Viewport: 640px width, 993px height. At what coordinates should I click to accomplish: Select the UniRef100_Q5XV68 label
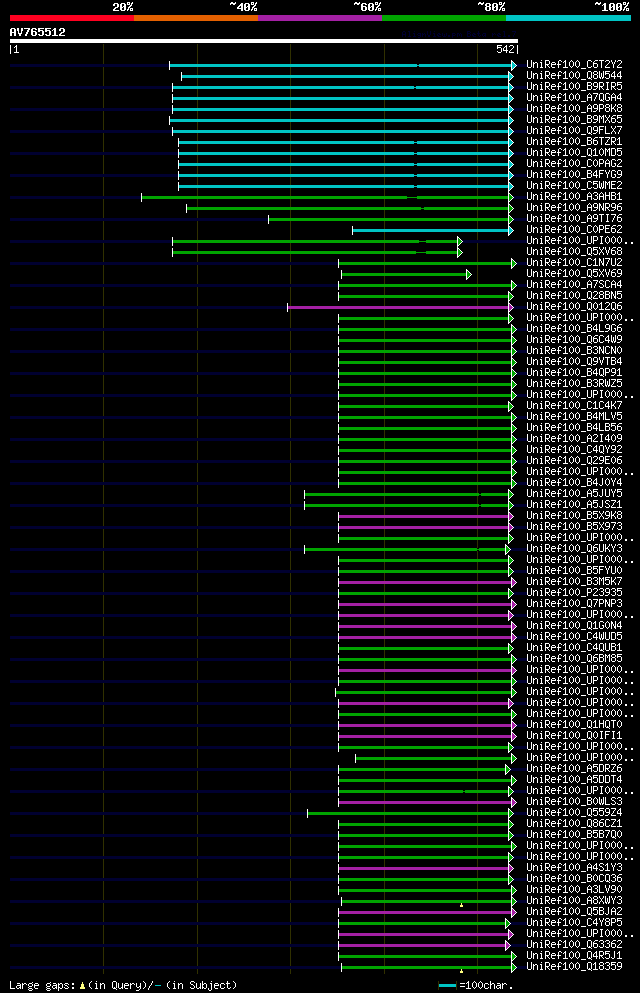pyautogui.click(x=574, y=251)
